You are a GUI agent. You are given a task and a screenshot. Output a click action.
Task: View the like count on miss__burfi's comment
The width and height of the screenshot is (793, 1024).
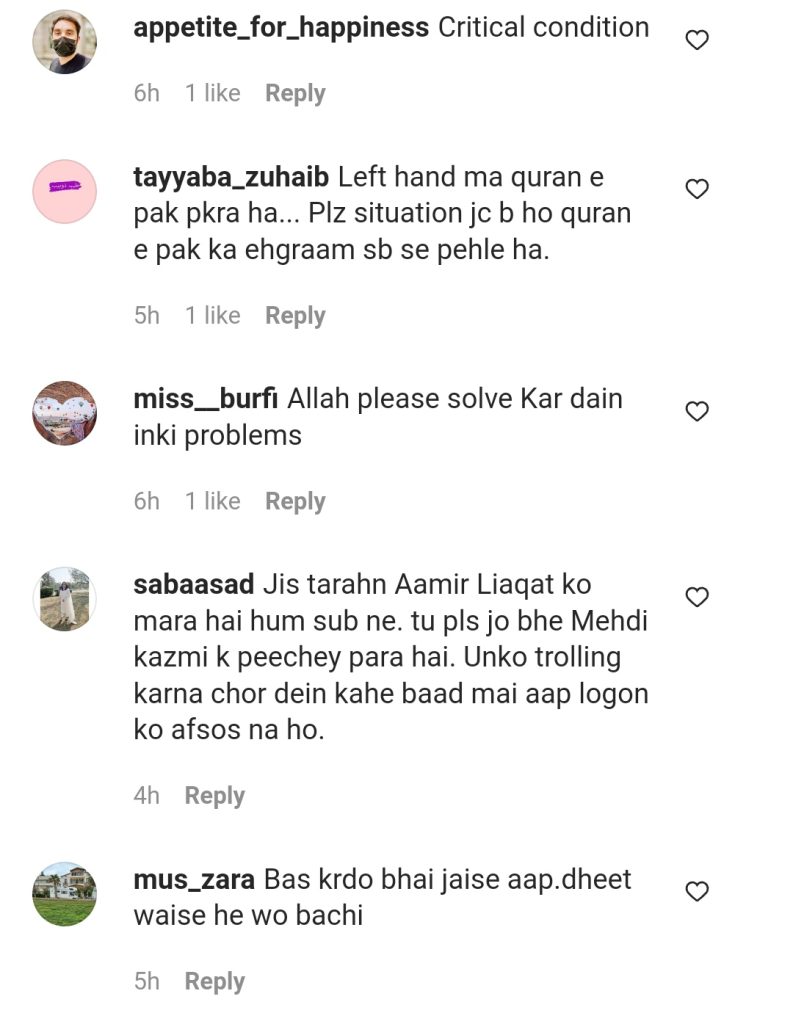(212, 501)
